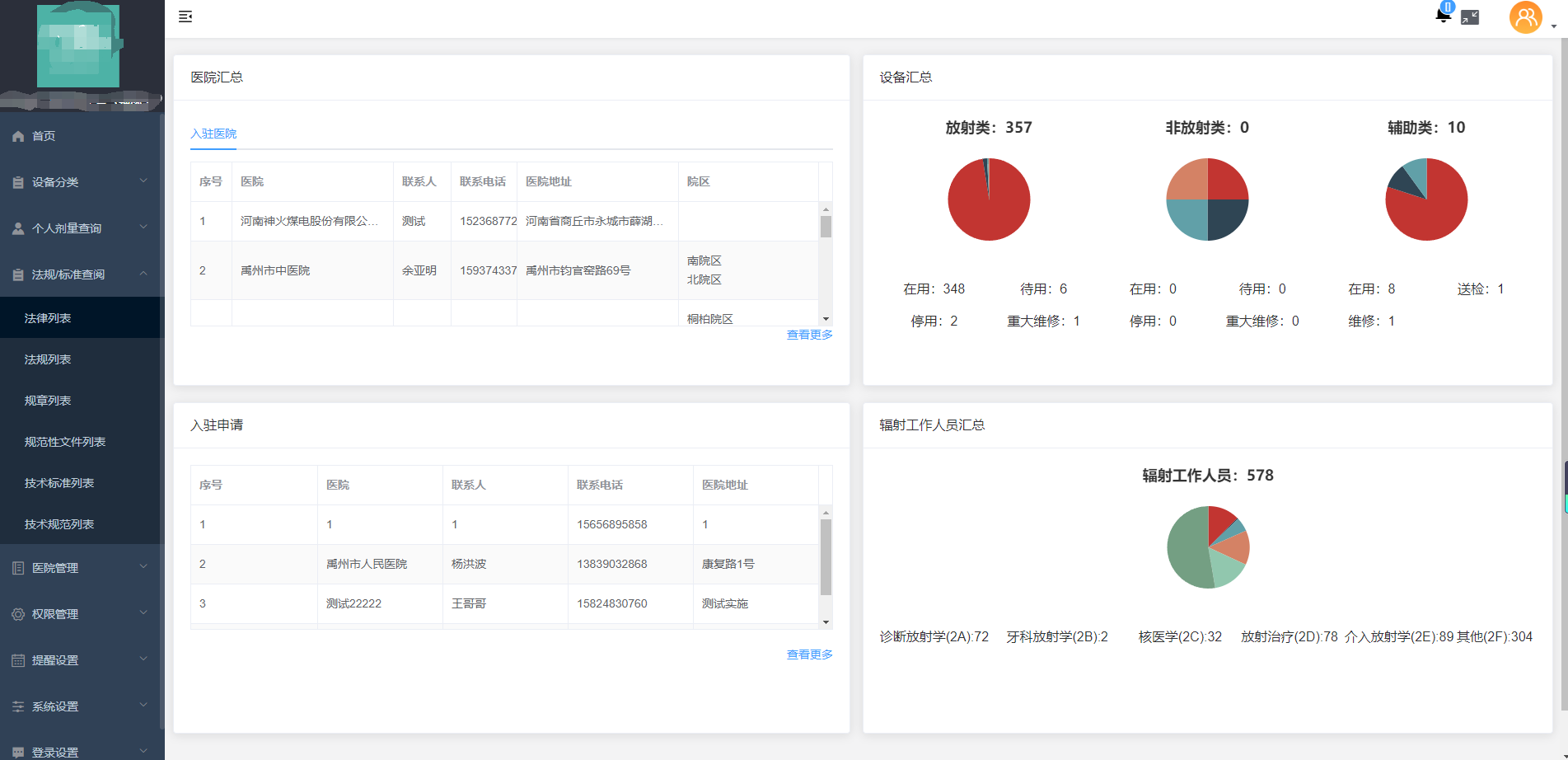The width and height of the screenshot is (1568, 760).
Task: Click the hospital cell 禹州市中医院
Action: pyautogui.click(x=275, y=270)
